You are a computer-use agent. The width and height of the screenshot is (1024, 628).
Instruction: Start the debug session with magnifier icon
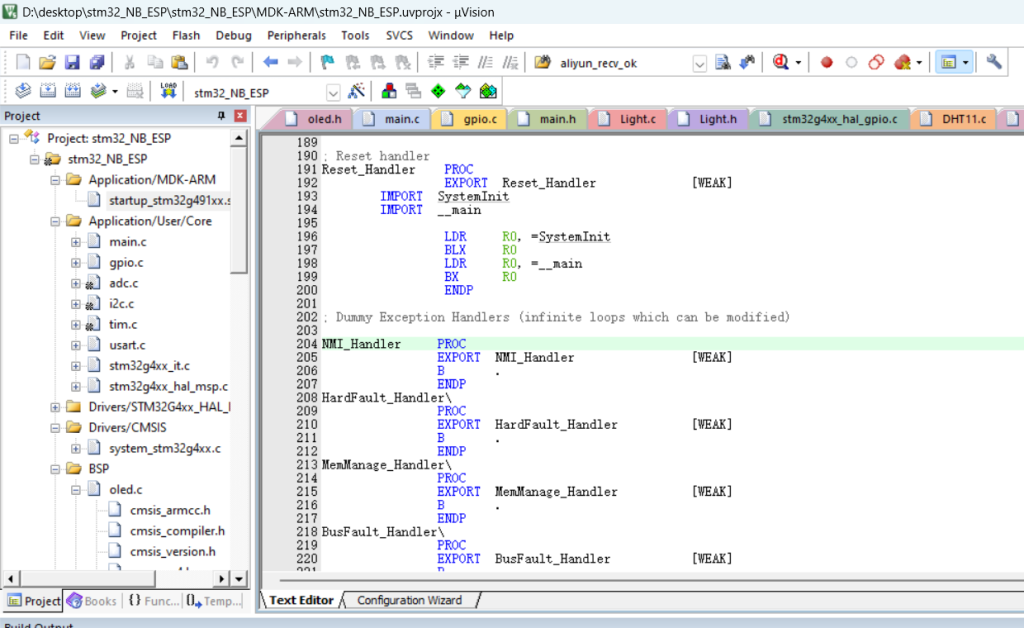coord(783,62)
